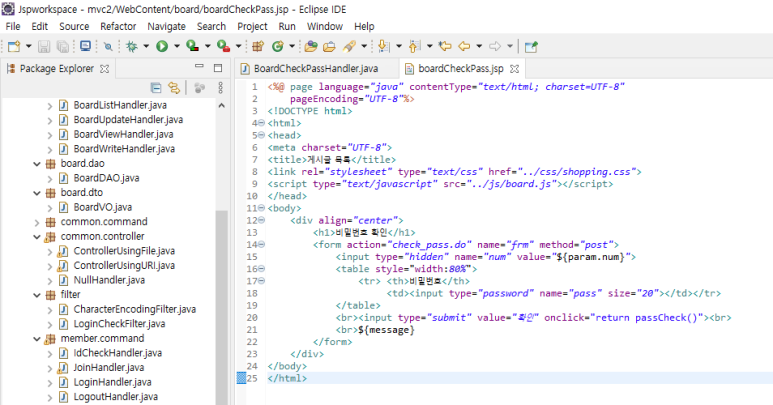Select BoardVO.java in tree
Viewport: 773px width, 405px height.
(103, 207)
